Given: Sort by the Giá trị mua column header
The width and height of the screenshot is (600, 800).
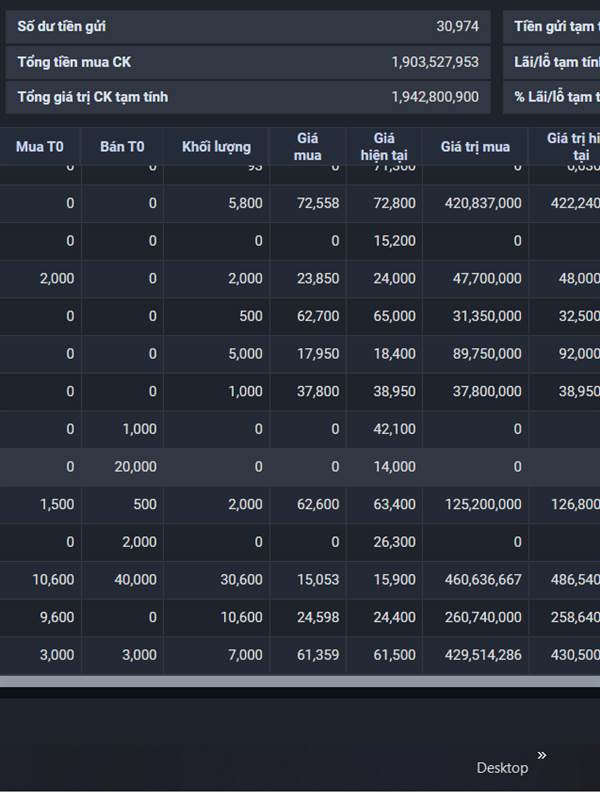Looking at the screenshot, I should 476,147.
